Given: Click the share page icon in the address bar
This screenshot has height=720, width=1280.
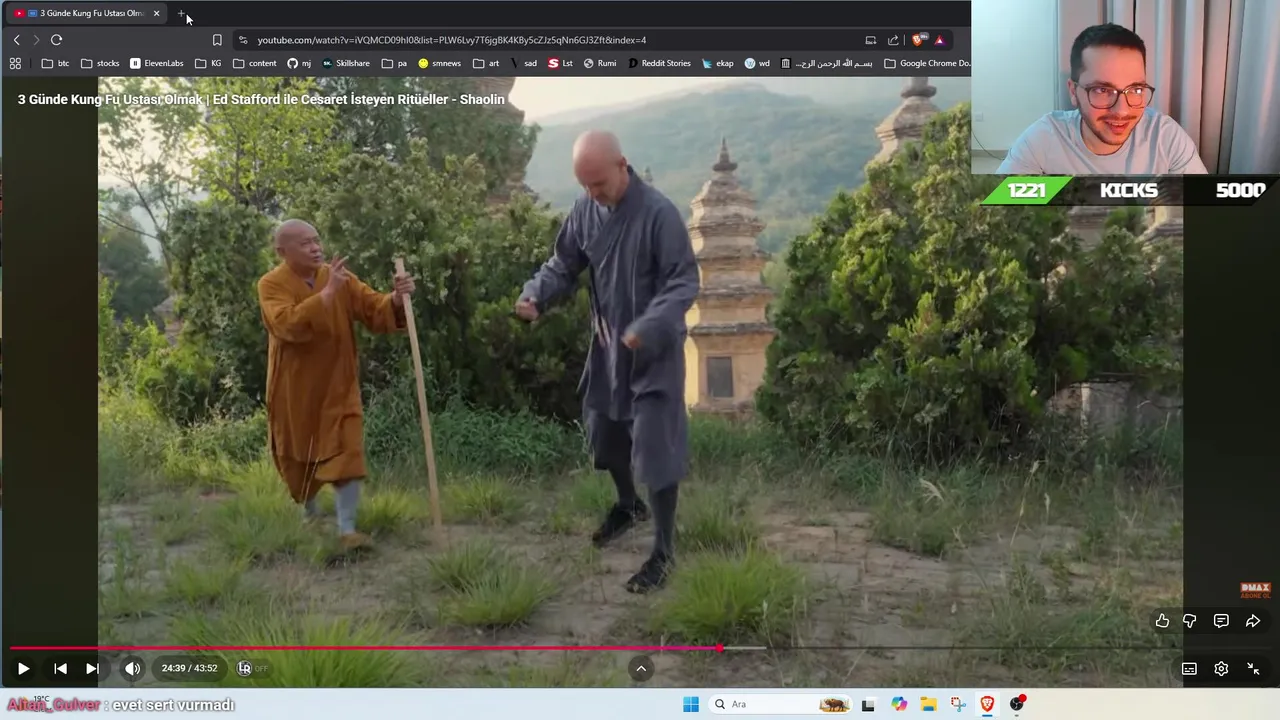Looking at the screenshot, I should (x=893, y=40).
